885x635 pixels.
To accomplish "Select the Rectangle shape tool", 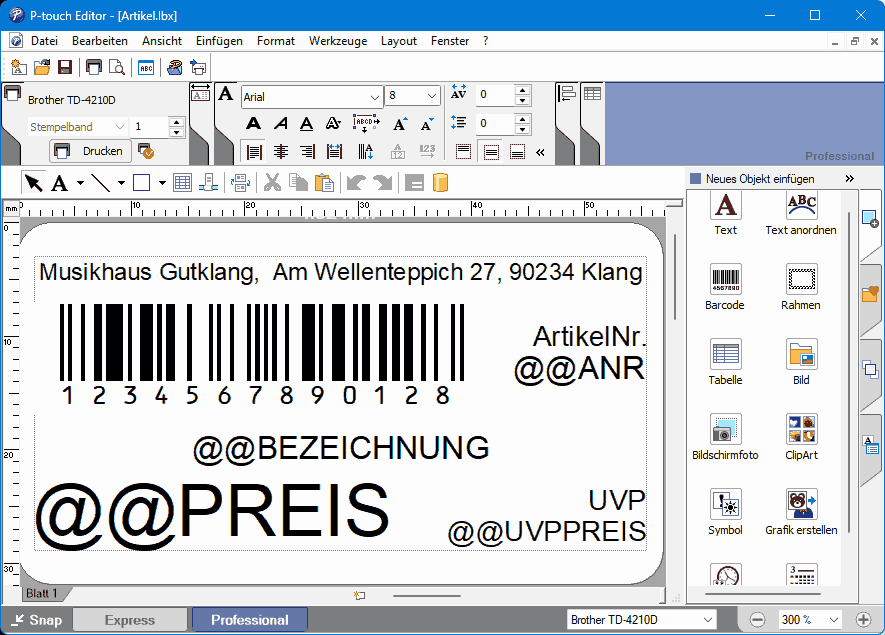I will [141, 182].
